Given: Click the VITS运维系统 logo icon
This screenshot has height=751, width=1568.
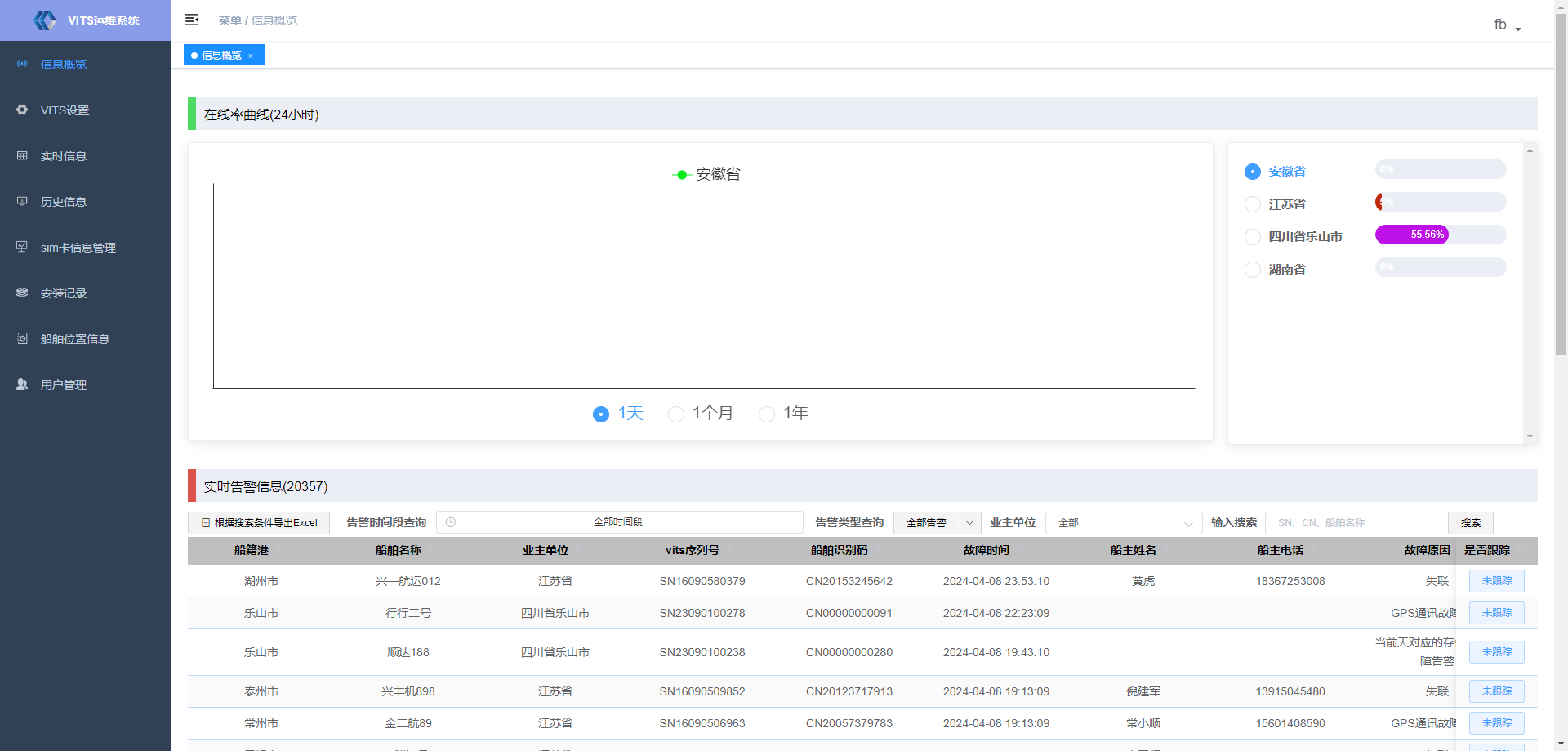Looking at the screenshot, I should coord(45,20).
